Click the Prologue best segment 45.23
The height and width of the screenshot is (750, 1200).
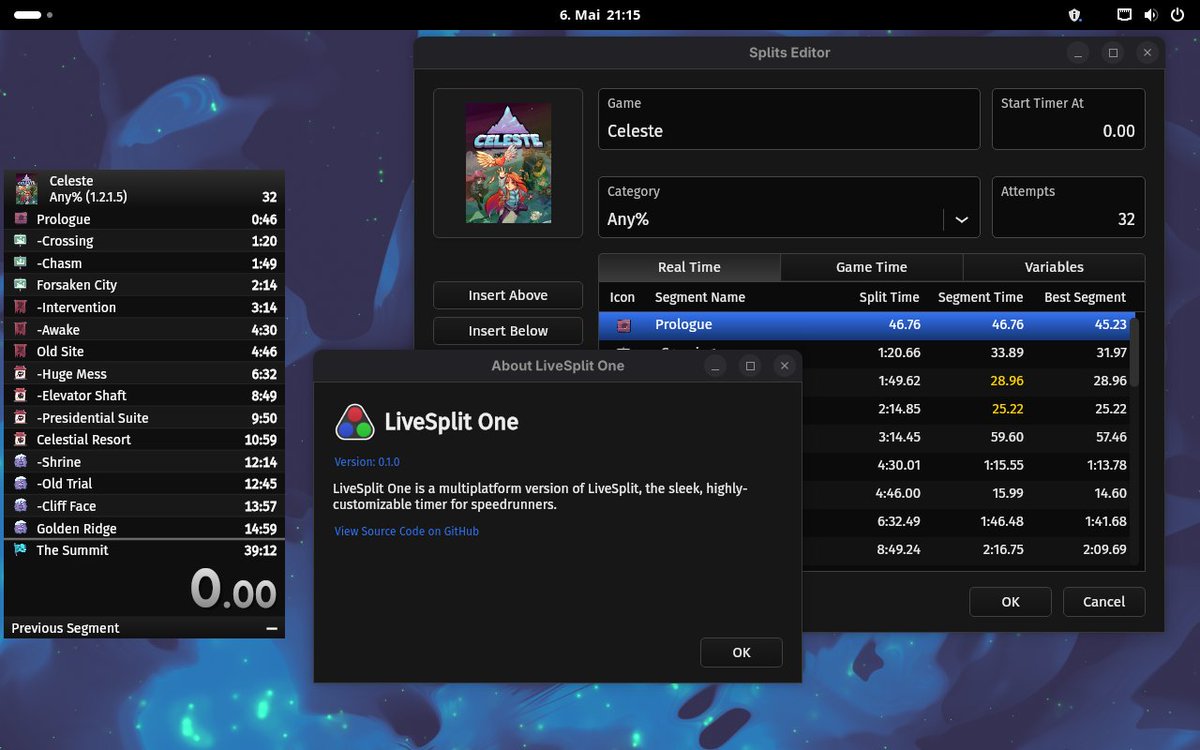pyautogui.click(x=1111, y=325)
